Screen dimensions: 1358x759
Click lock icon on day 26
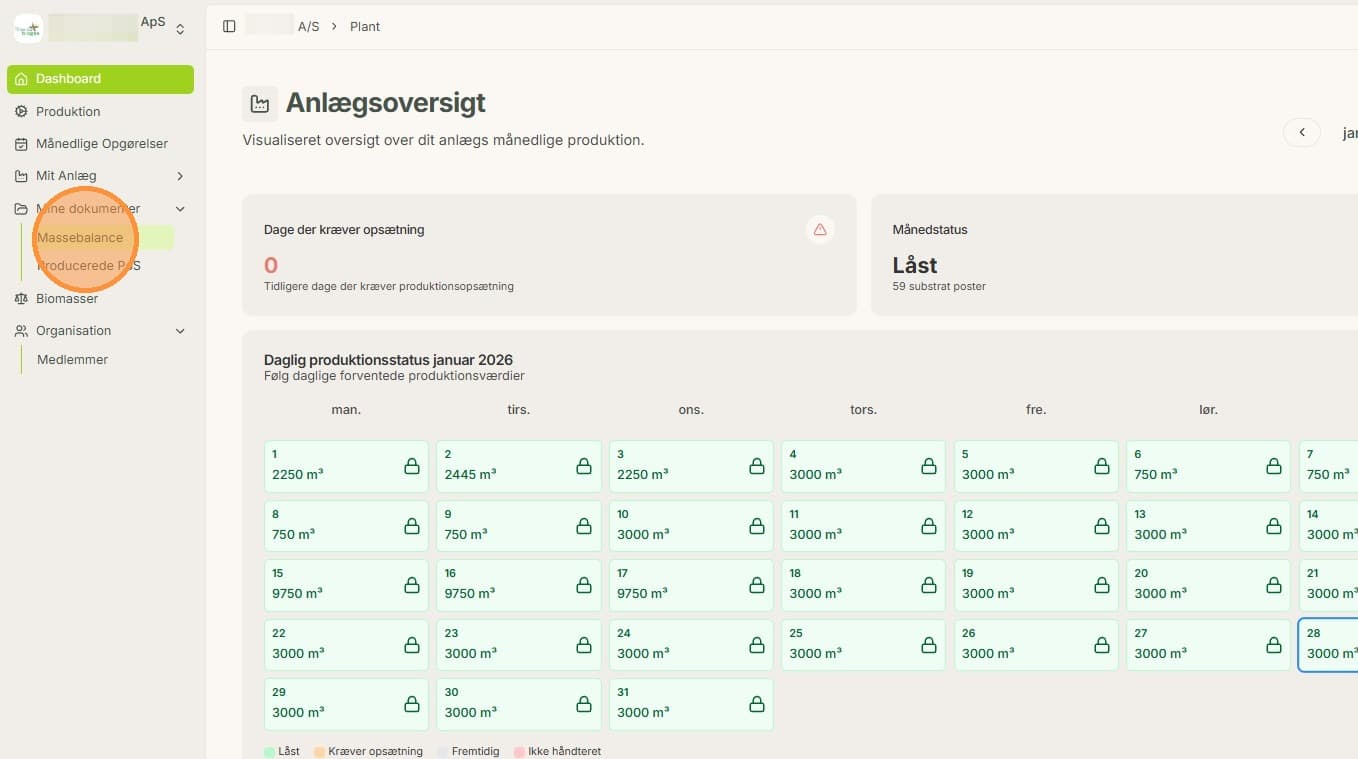[1102, 645]
